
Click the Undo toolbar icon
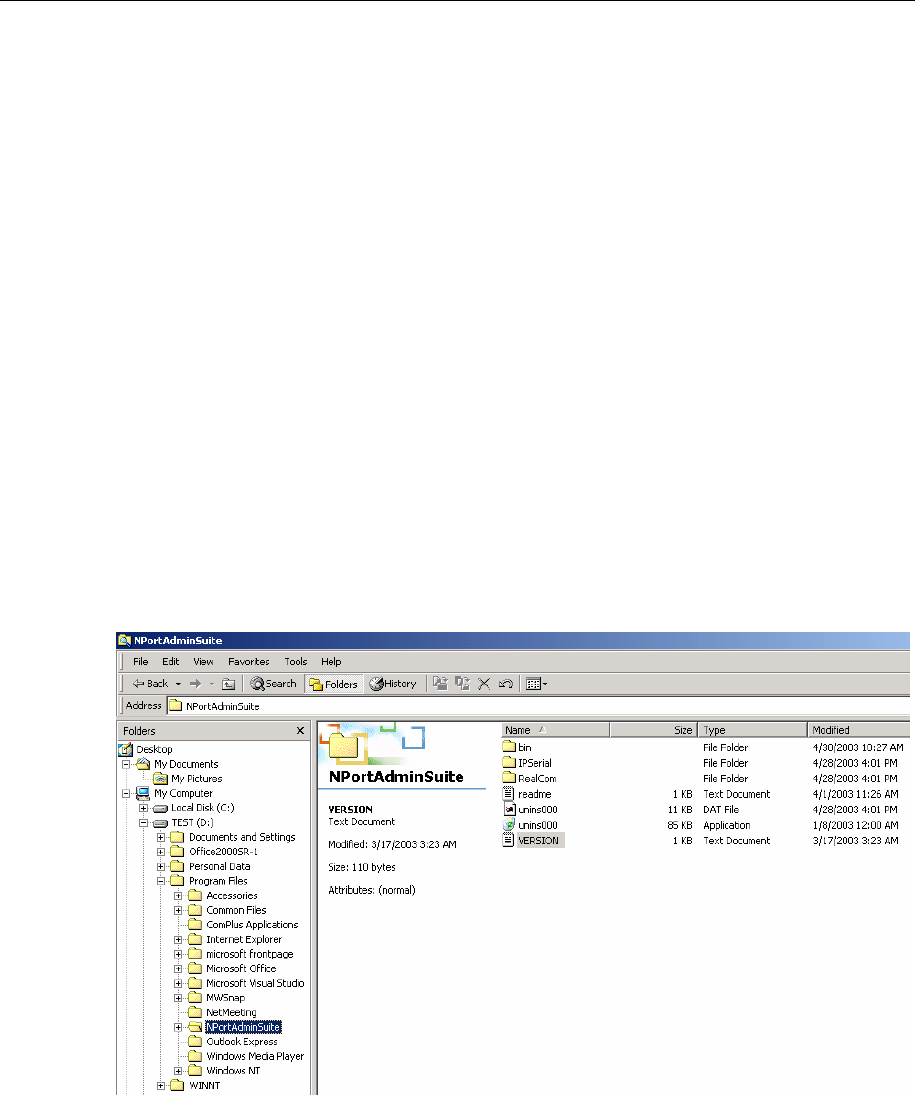click(506, 684)
